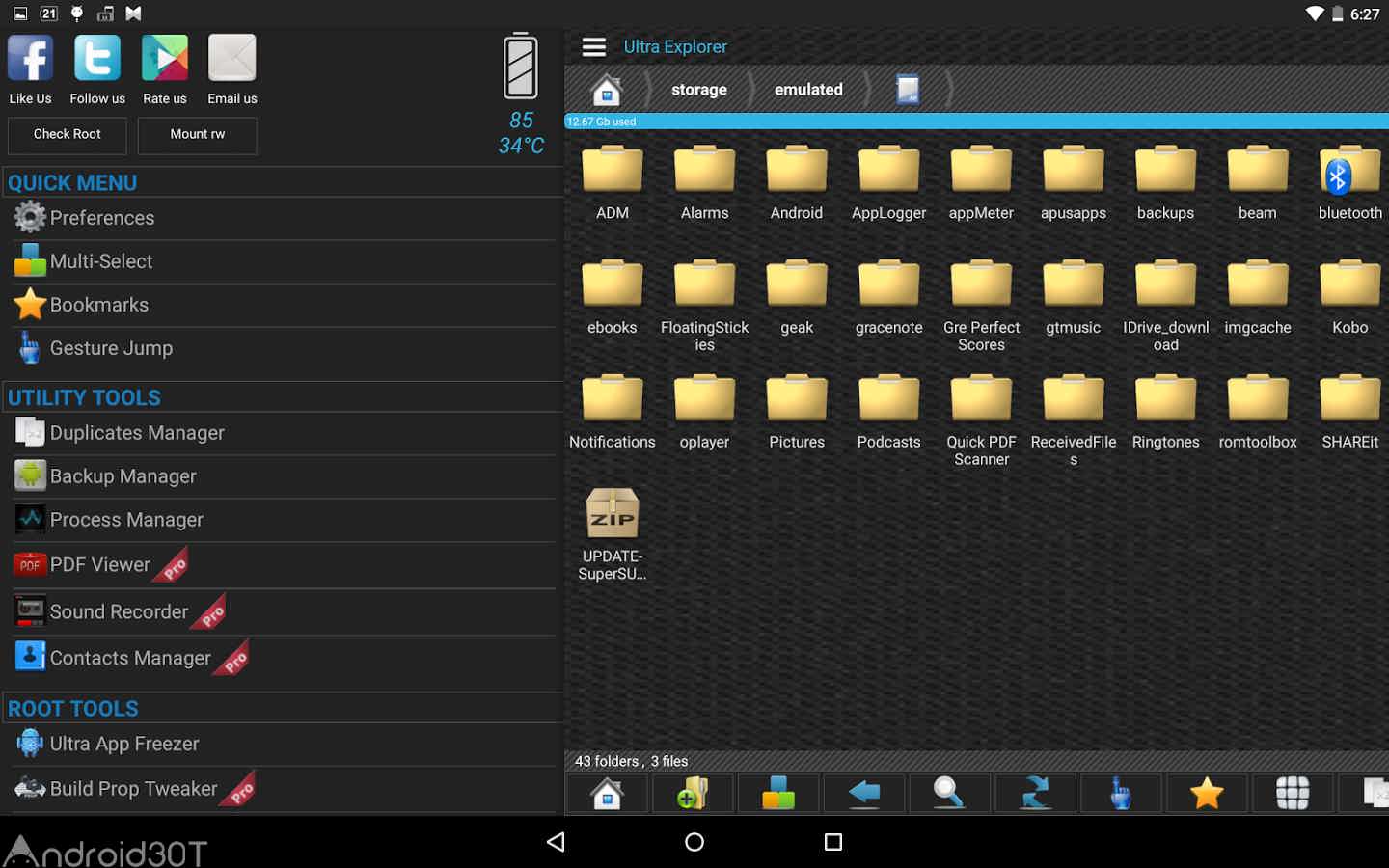Open the apusapps folder
Viewport: 1389px width, 868px height.
(x=1074, y=183)
